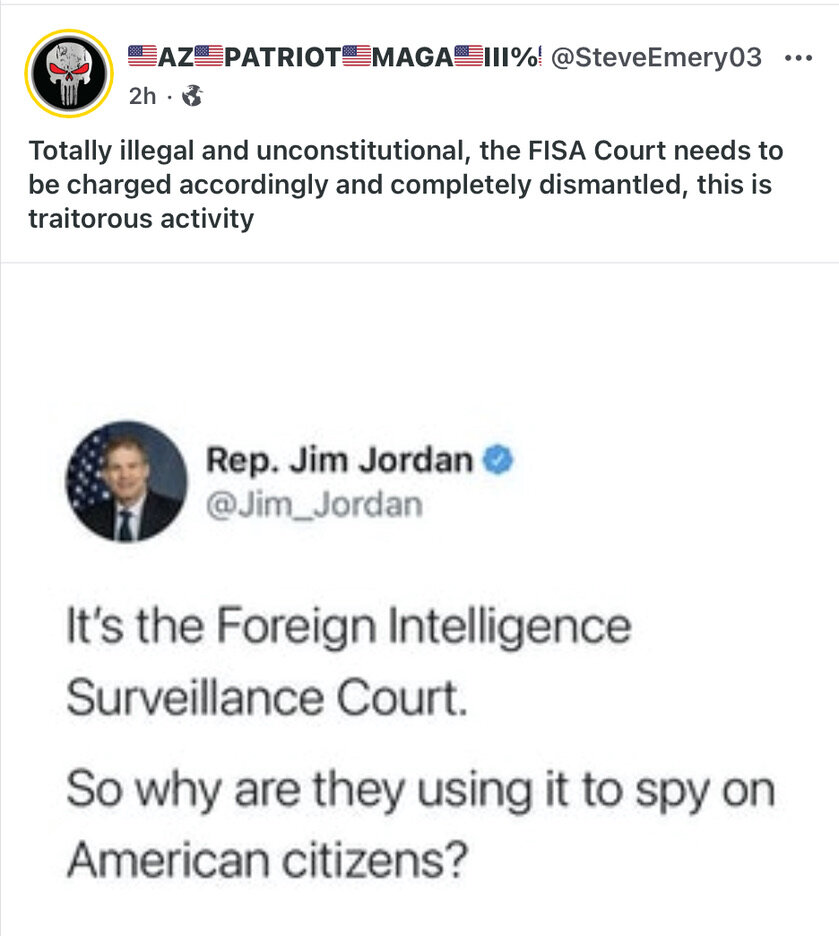Click the @Jim_Jordan handle
Screen dimensions: 839x936
point(314,505)
